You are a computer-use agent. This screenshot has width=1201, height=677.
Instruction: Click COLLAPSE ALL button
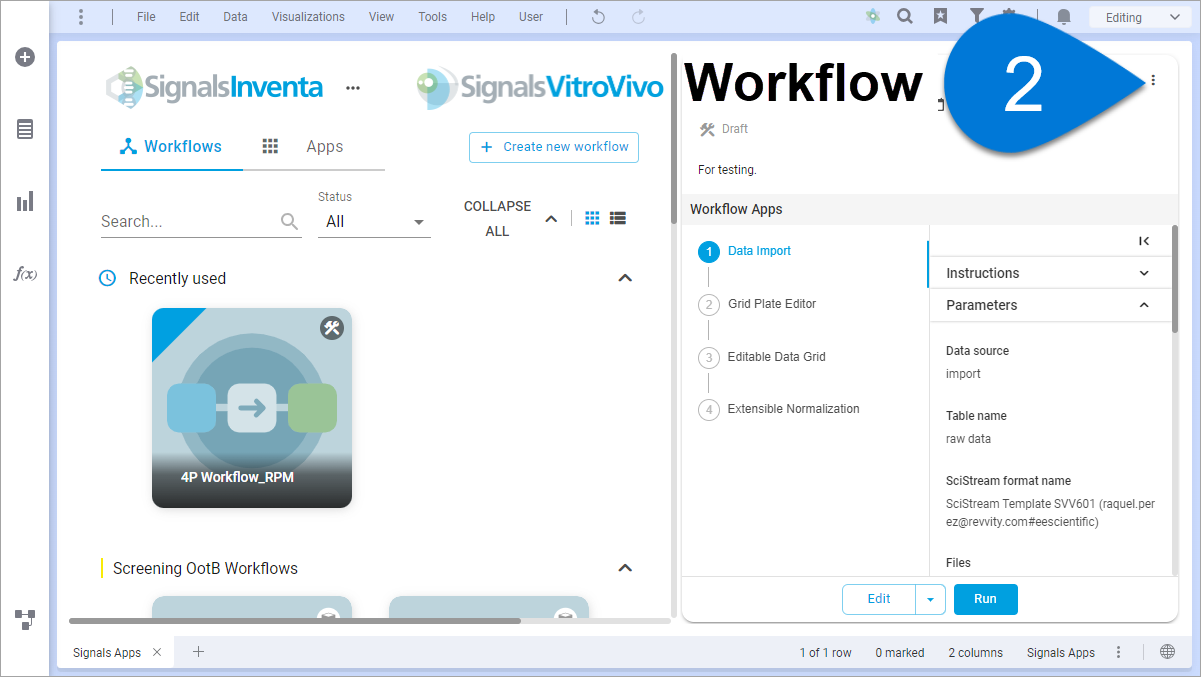pyautogui.click(x=497, y=218)
